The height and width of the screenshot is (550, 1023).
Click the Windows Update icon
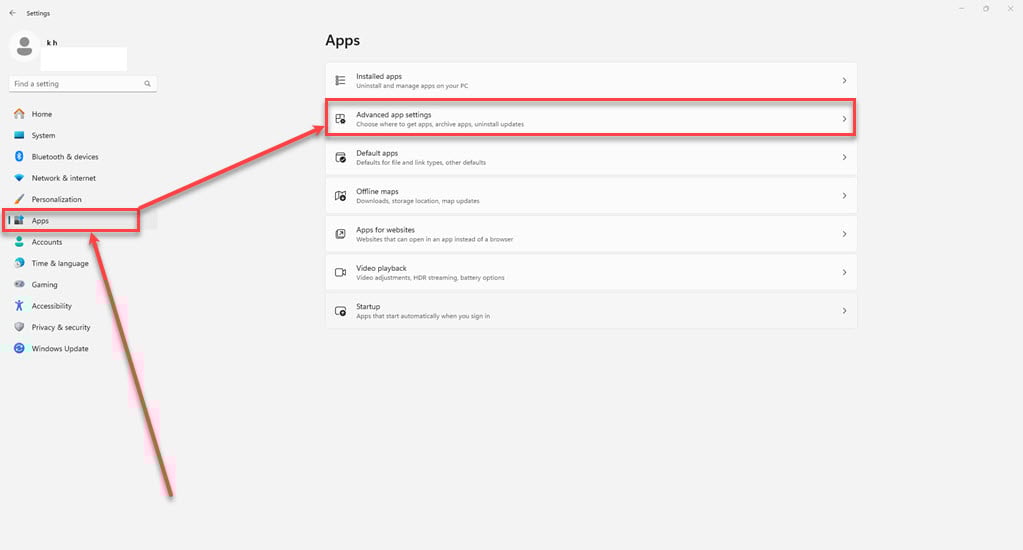[19, 349]
